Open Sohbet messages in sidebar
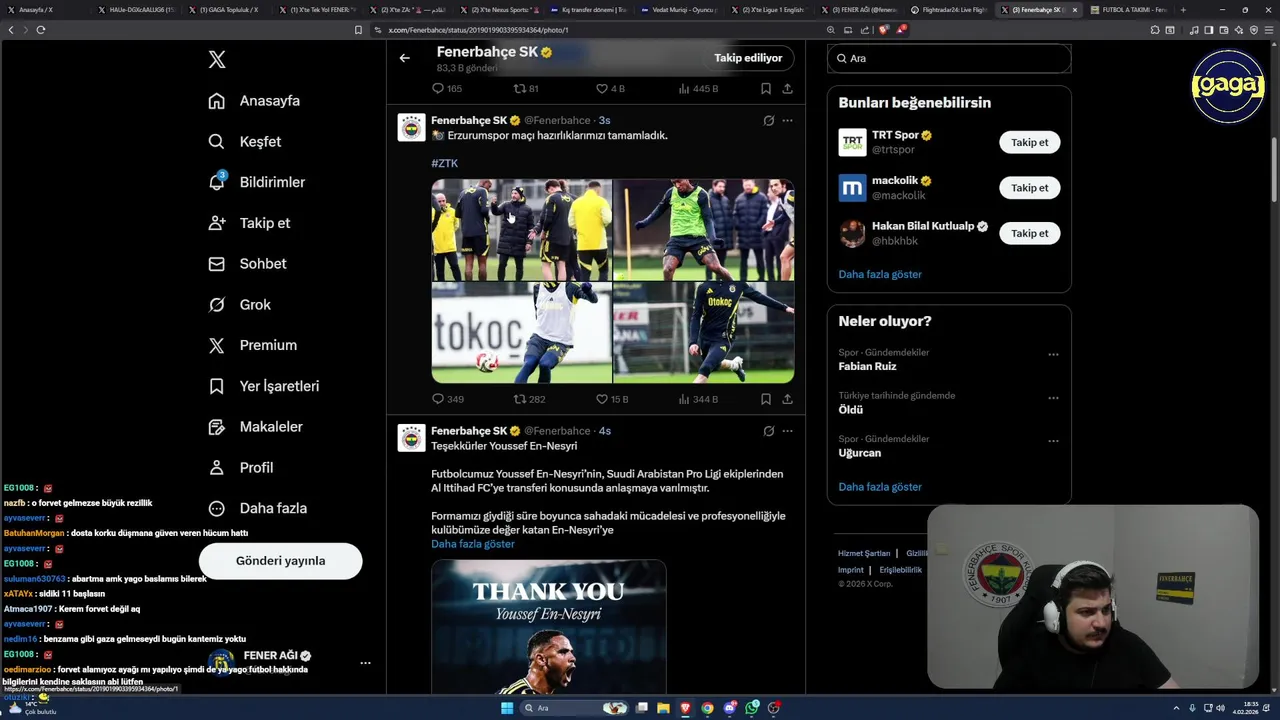This screenshot has height=720, width=1280. 247,264
